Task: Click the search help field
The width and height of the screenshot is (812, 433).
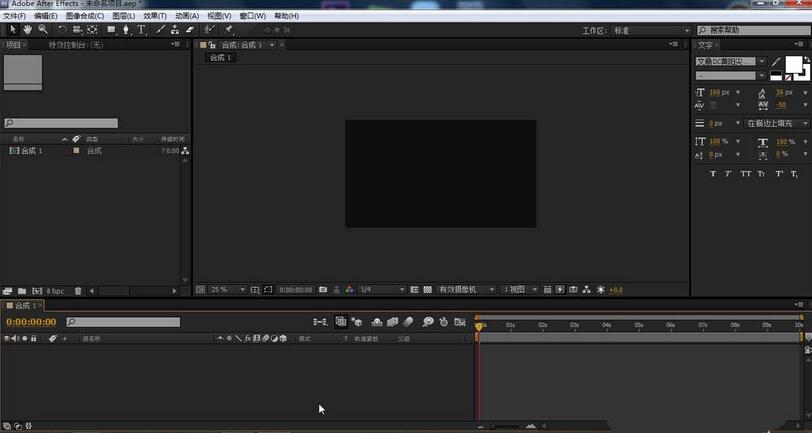Action: coord(754,31)
